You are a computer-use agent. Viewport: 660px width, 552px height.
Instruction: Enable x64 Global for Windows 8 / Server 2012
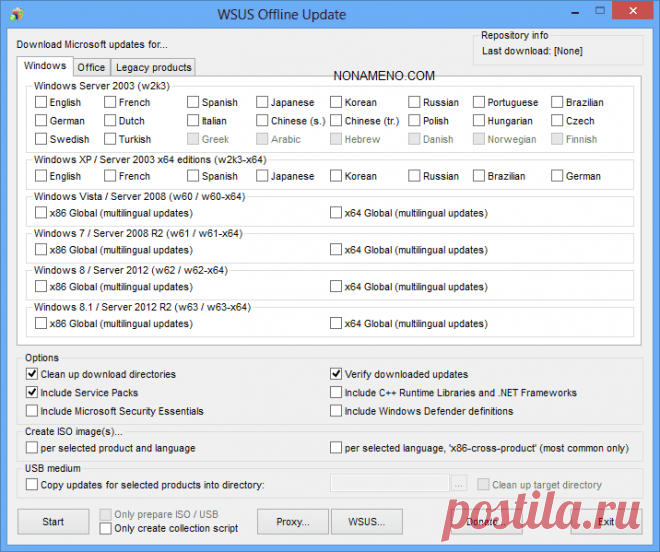click(x=336, y=286)
